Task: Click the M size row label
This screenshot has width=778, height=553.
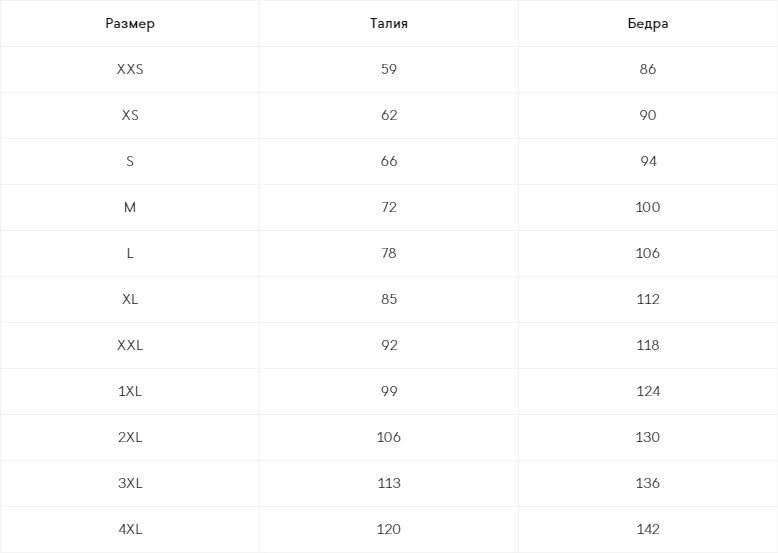Action: 130,207
